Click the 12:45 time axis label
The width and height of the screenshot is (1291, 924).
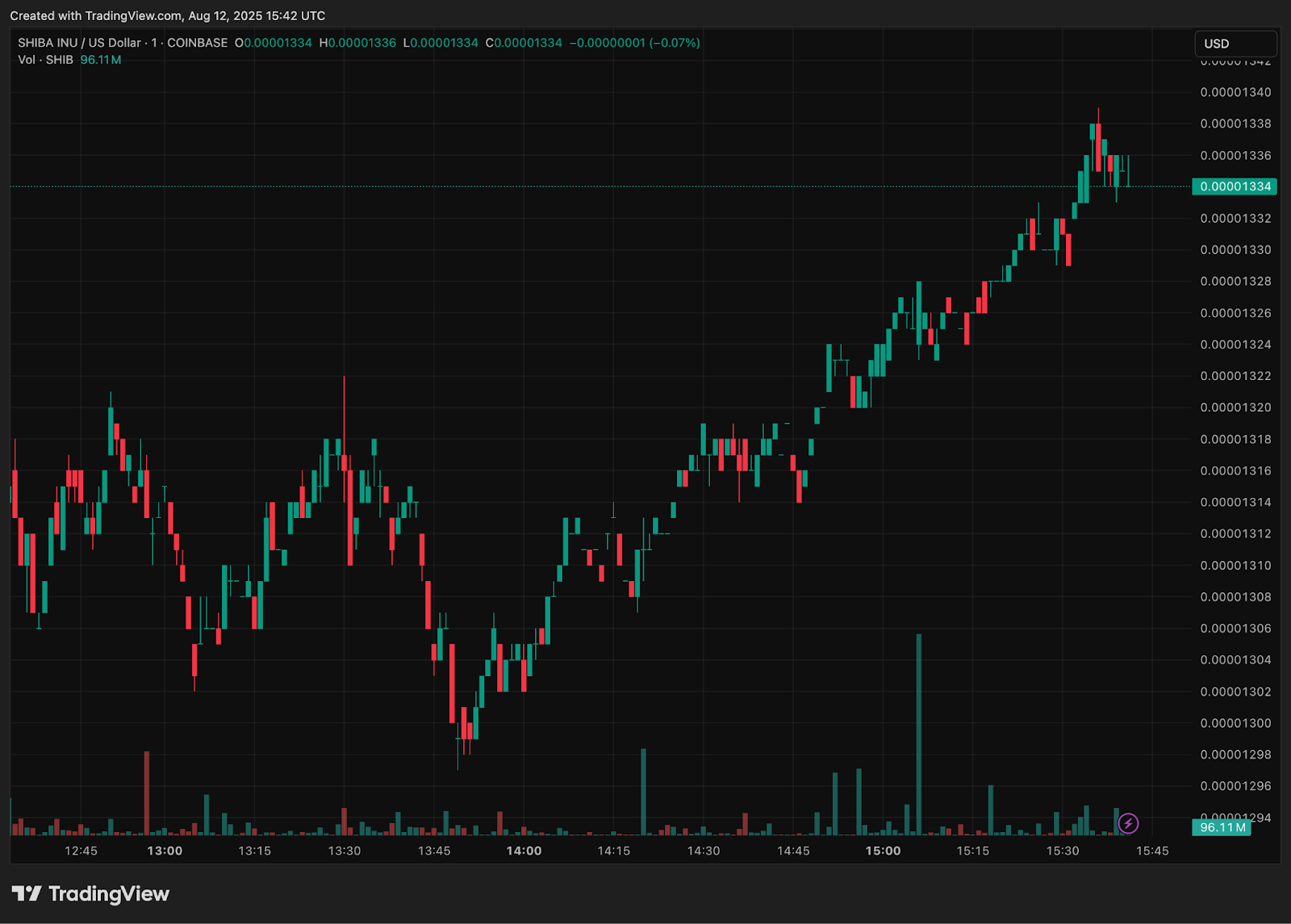pyautogui.click(x=81, y=851)
